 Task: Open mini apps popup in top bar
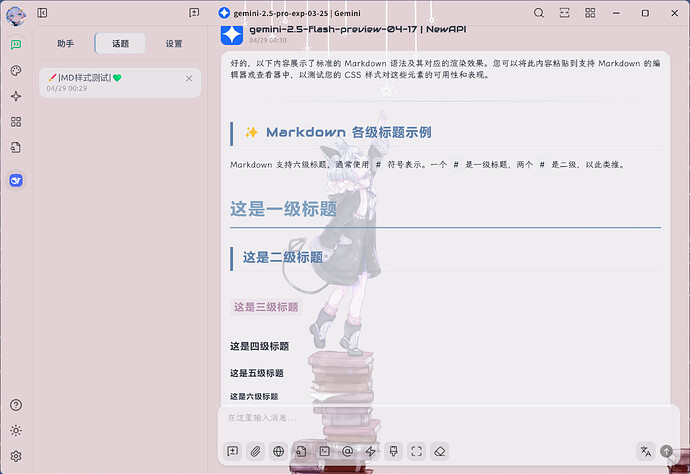[x=590, y=13]
